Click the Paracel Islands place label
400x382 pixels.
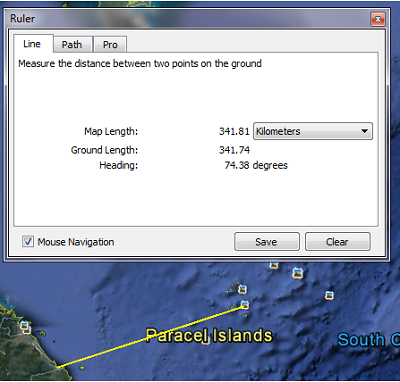coord(209,335)
